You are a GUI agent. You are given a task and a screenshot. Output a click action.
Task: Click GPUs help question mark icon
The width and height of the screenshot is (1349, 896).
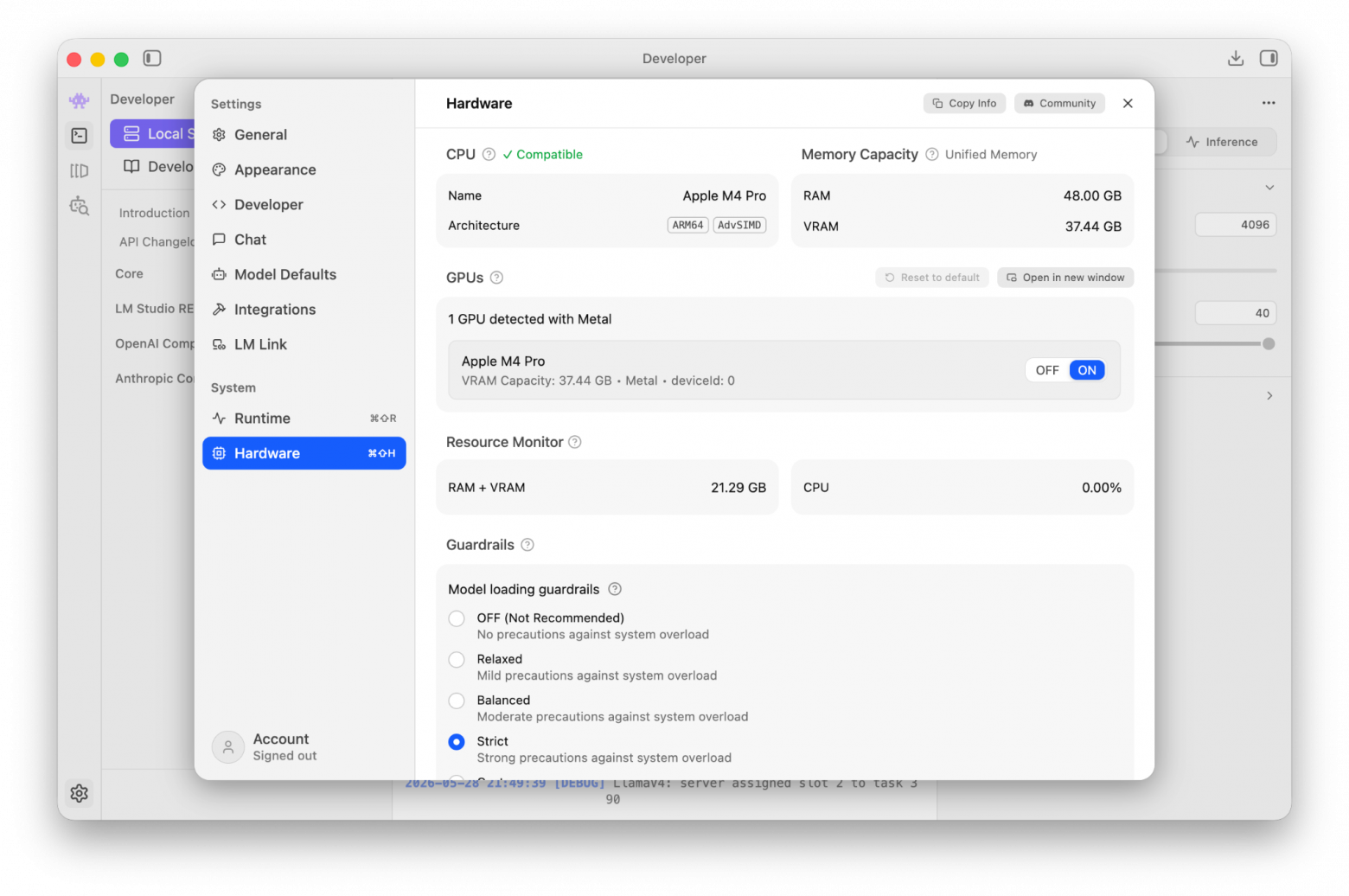click(496, 278)
